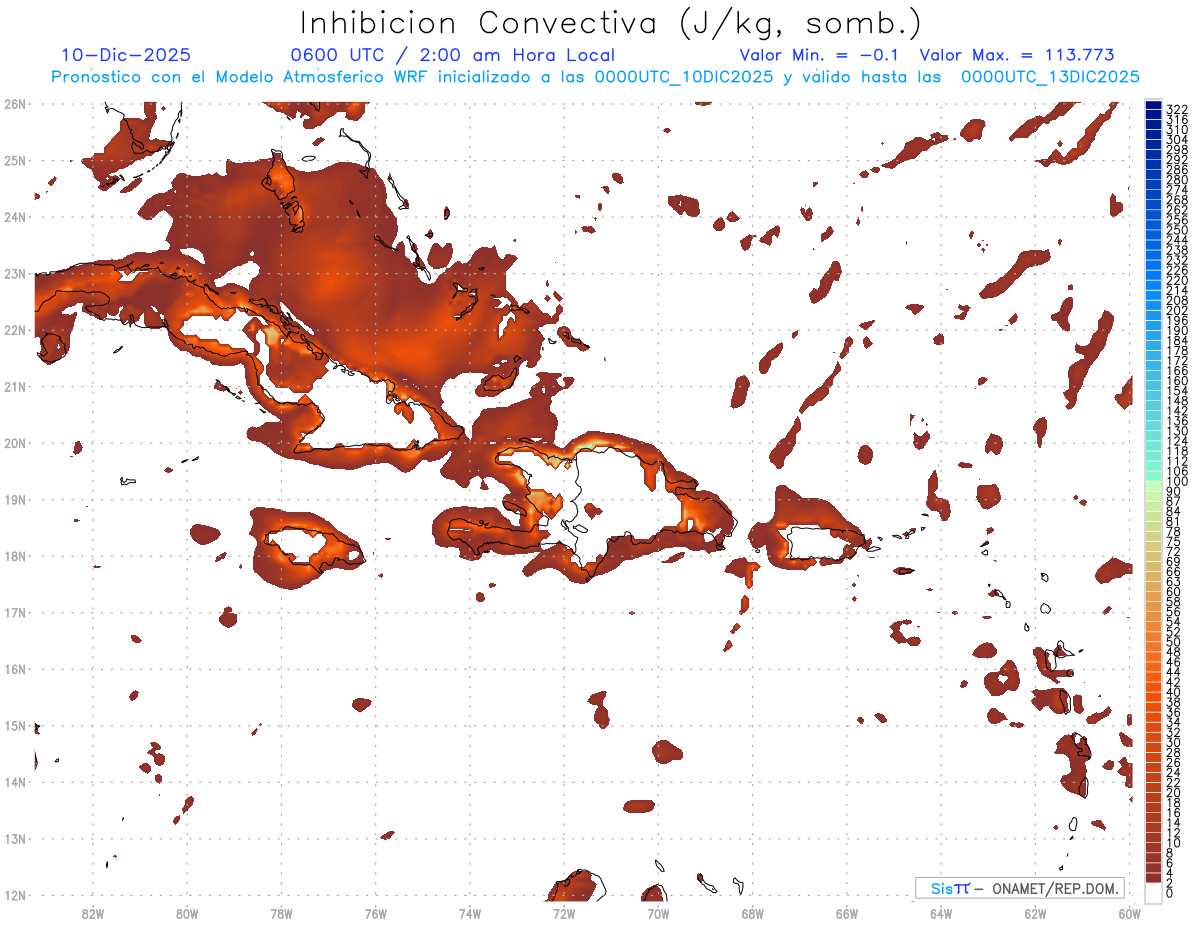
Task: Click the 12N latitude label
Action: (x=15, y=895)
